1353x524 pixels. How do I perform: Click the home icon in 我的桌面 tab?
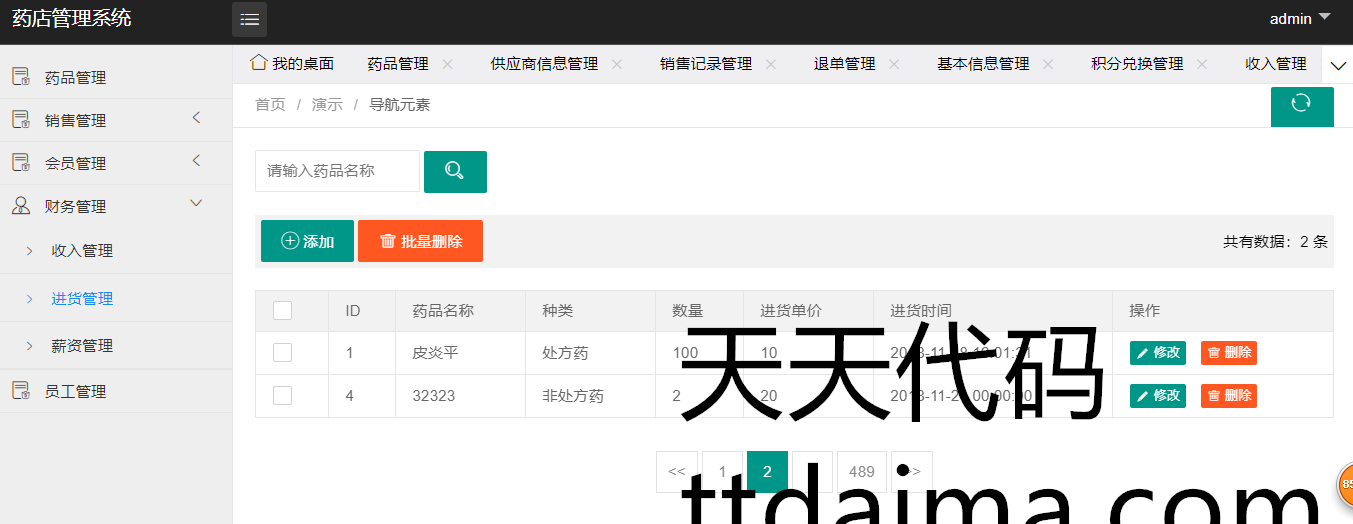pos(258,63)
